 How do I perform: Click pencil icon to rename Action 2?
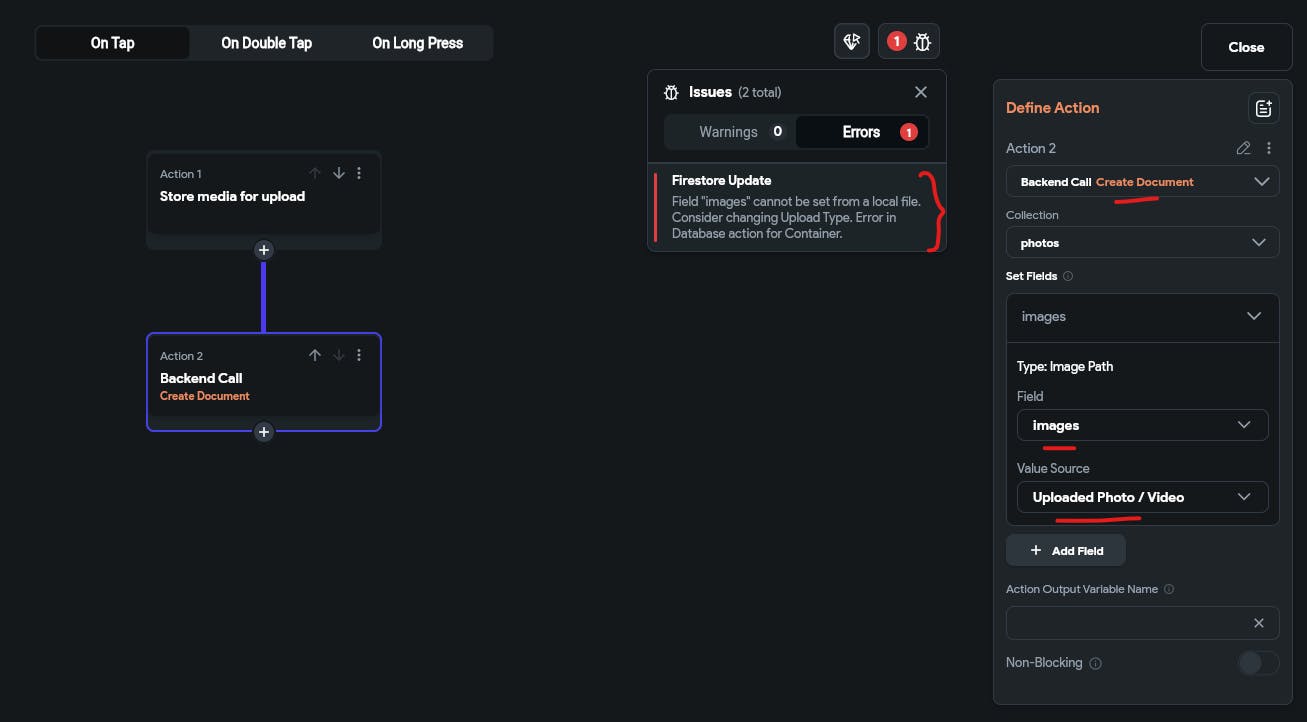(x=1243, y=148)
